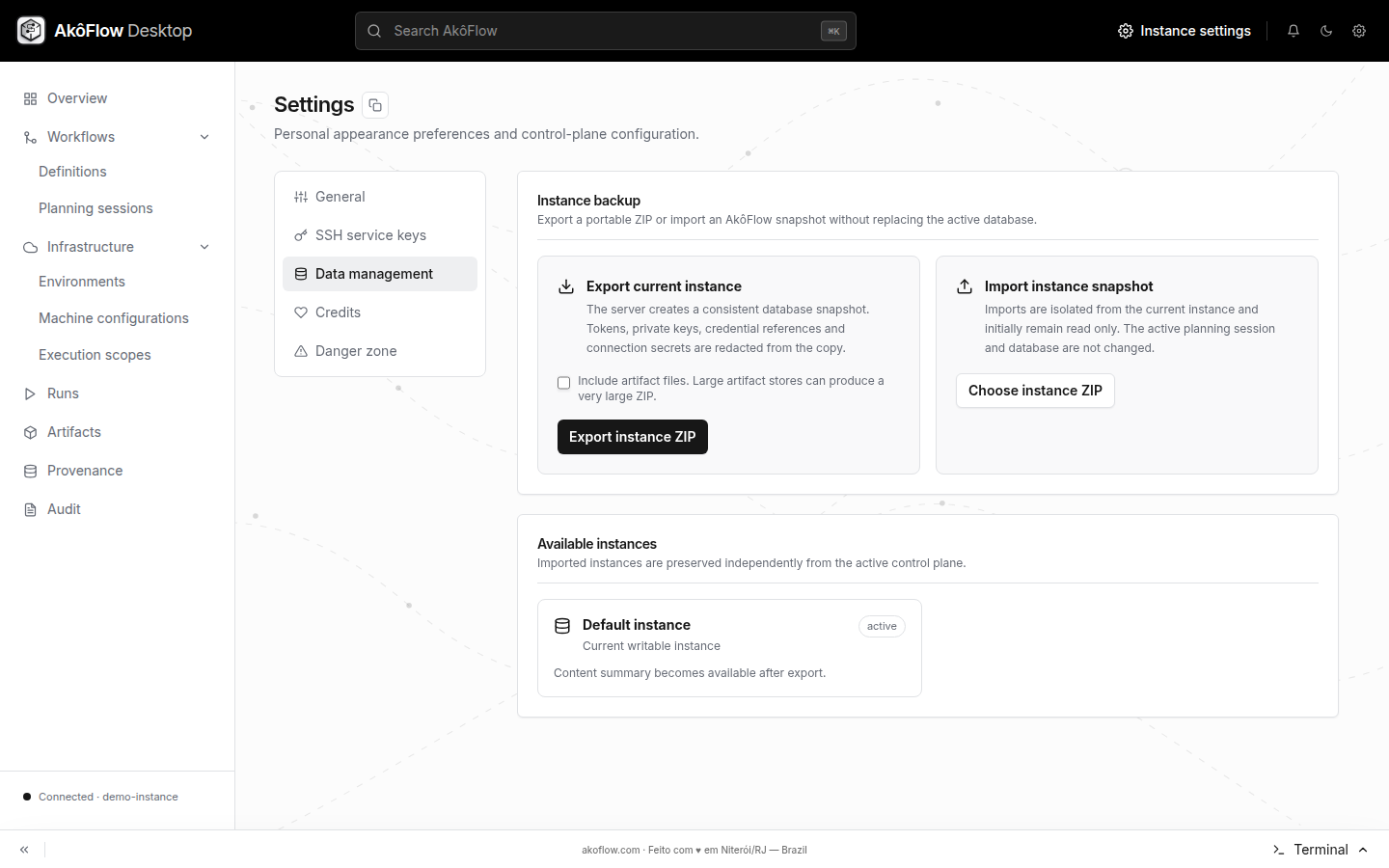1389x868 pixels.
Task: Open Instance settings button
Action: [1185, 31]
